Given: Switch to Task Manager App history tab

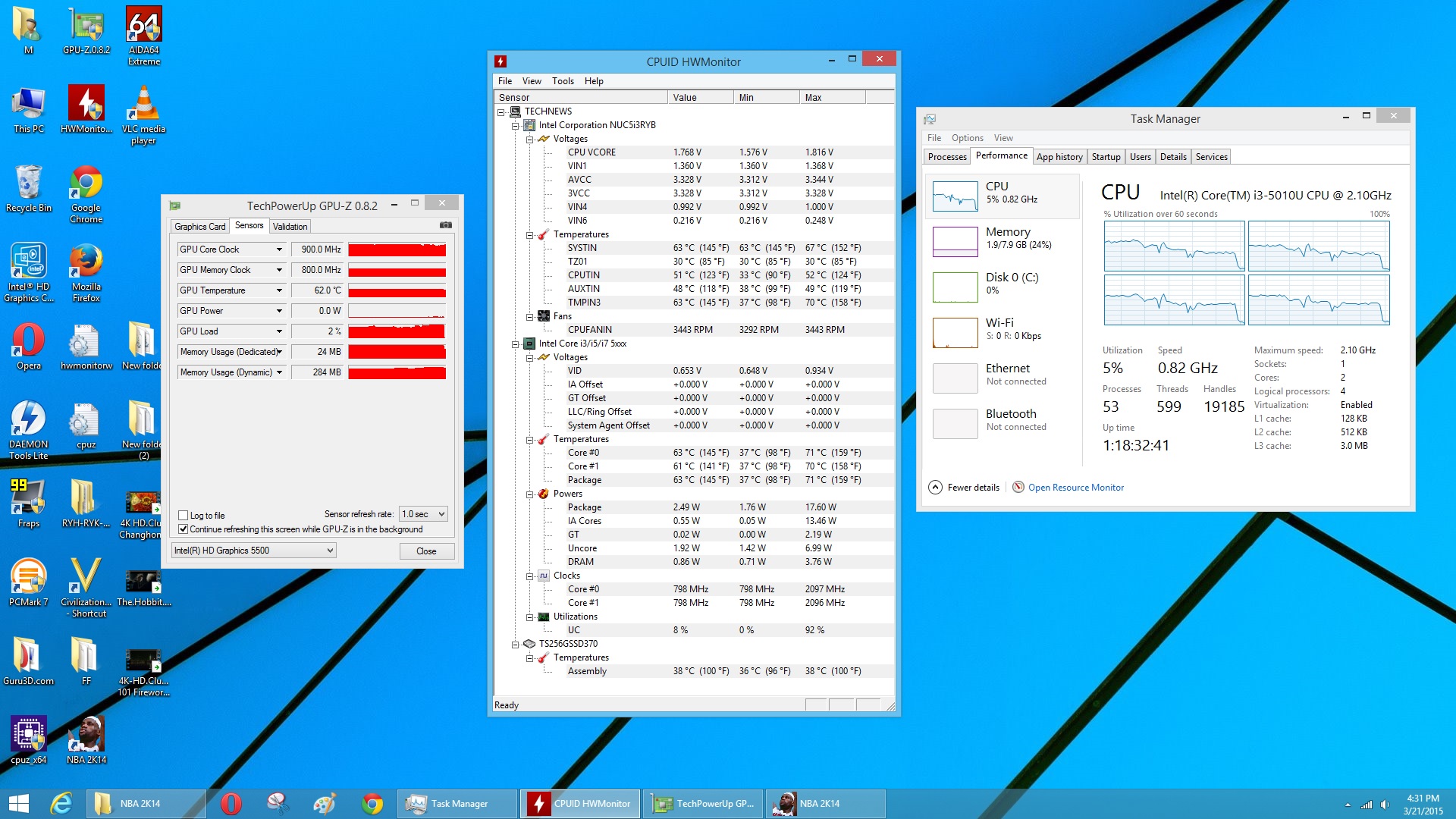Looking at the screenshot, I should (x=1059, y=157).
